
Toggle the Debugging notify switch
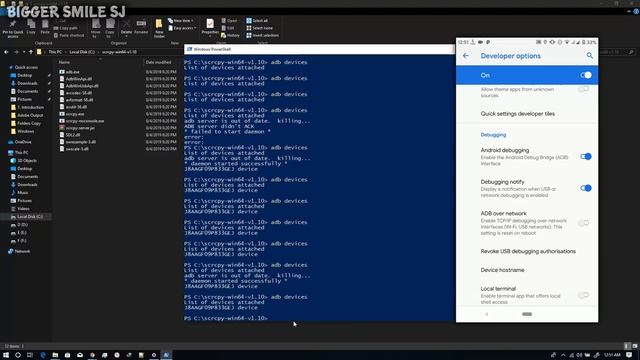(586, 188)
